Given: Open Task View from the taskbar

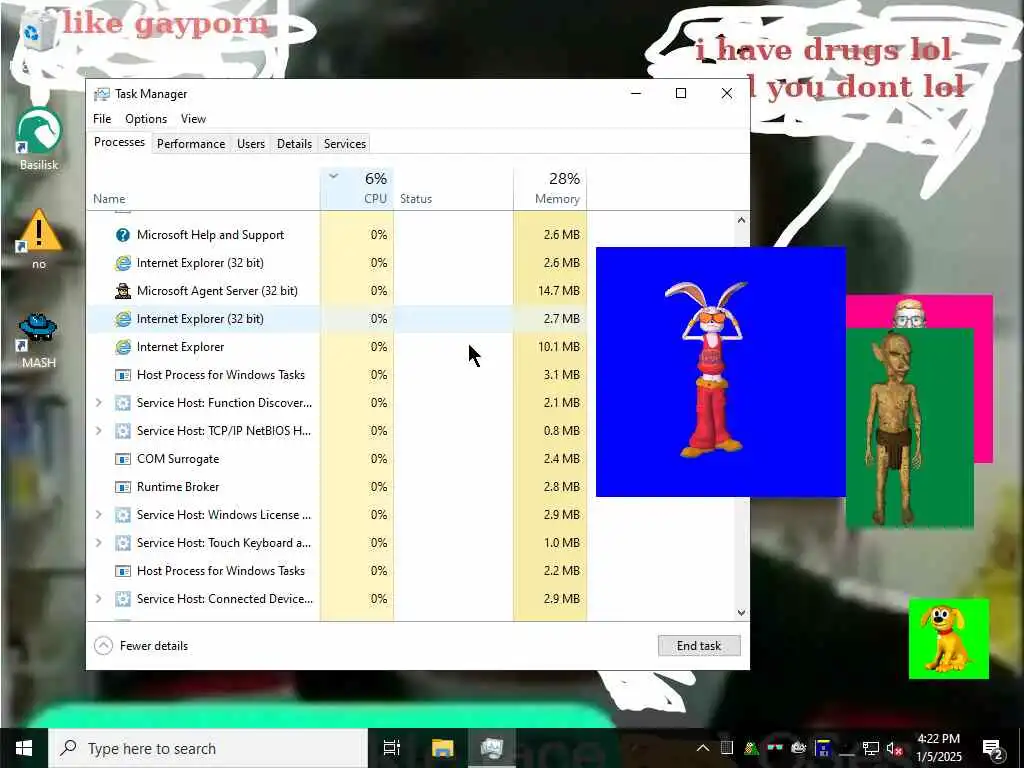Looking at the screenshot, I should pyautogui.click(x=391, y=748).
